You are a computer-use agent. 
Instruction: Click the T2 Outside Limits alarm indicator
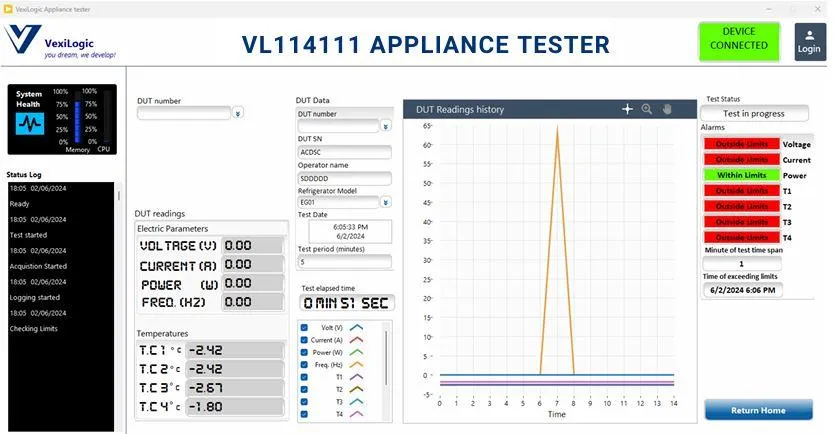coord(742,206)
